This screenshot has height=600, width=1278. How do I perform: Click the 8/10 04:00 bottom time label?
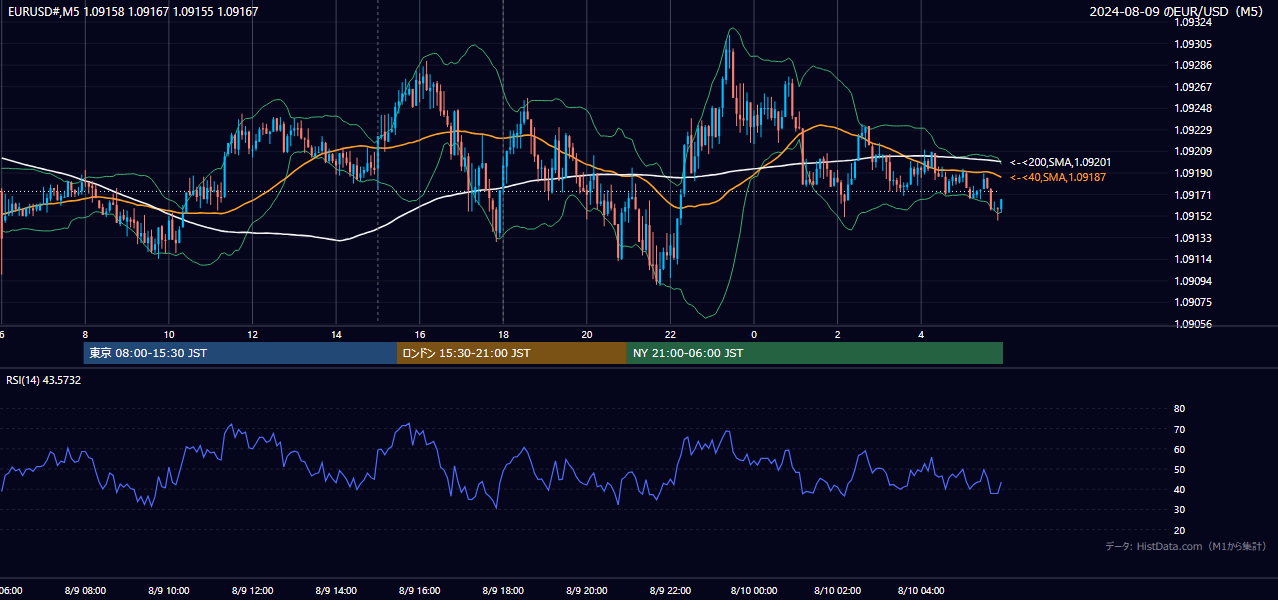[x=920, y=590]
